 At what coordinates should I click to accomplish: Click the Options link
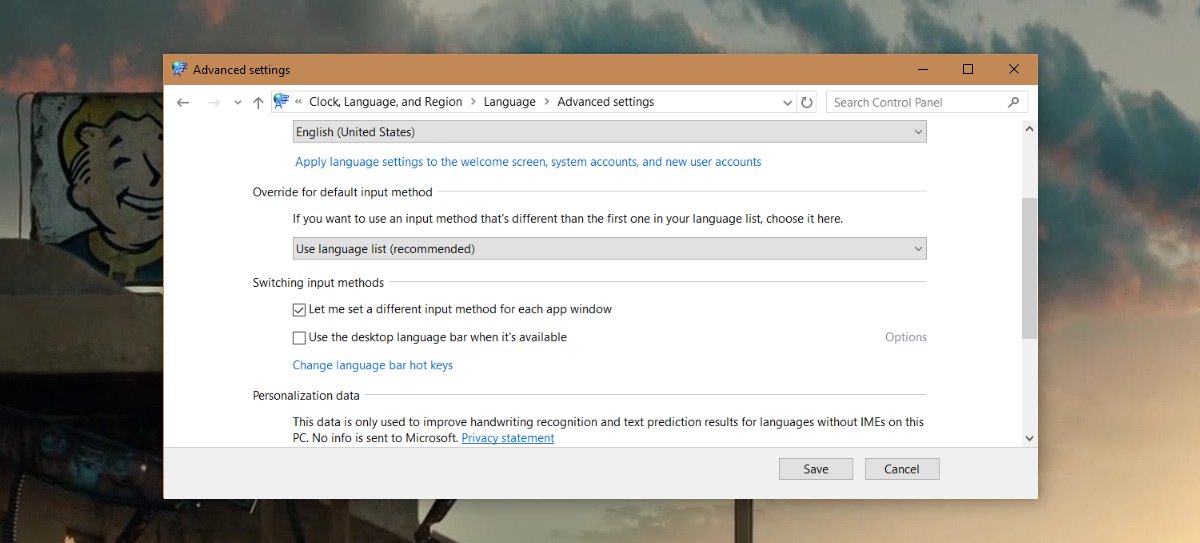[x=906, y=337]
